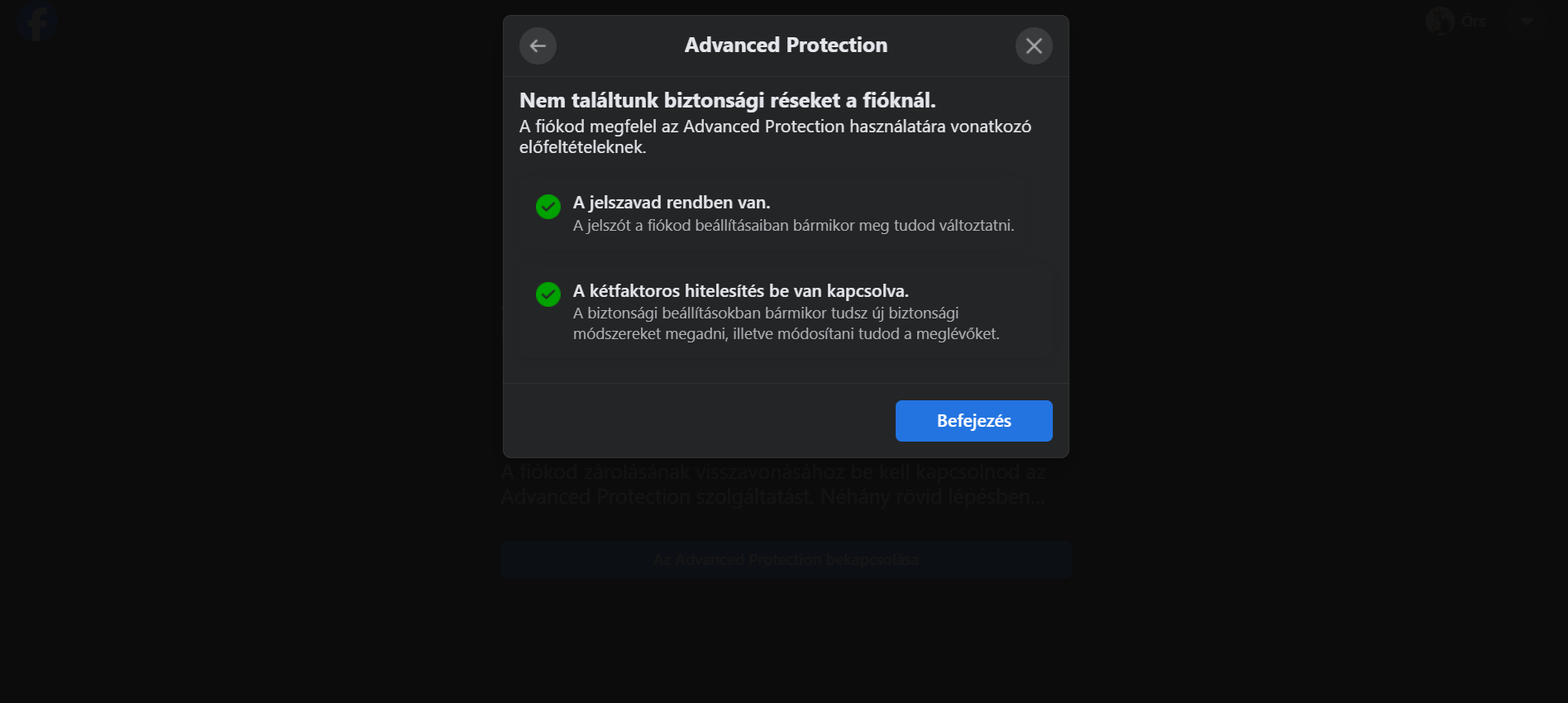Click the green checkmark beside two-factor status
The width and height of the screenshot is (1568, 703).
[x=548, y=294]
